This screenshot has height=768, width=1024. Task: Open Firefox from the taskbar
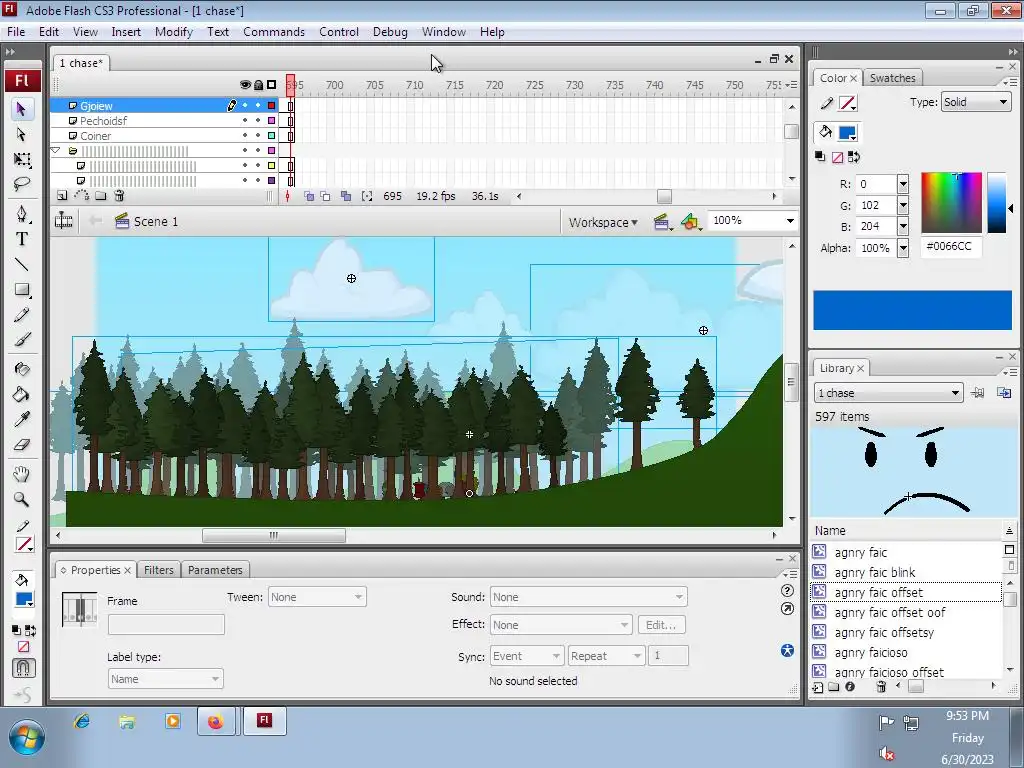point(216,722)
